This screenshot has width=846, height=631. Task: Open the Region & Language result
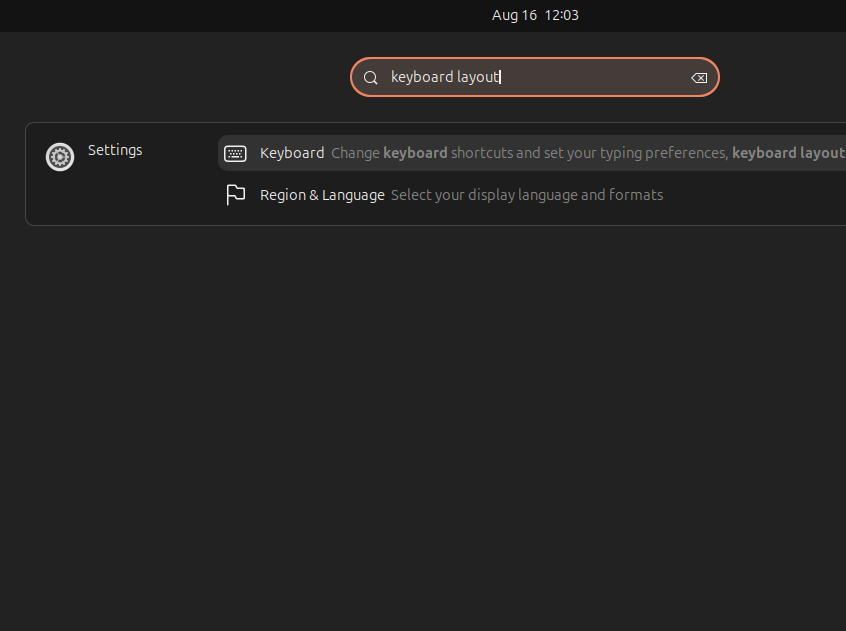[531, 195]
